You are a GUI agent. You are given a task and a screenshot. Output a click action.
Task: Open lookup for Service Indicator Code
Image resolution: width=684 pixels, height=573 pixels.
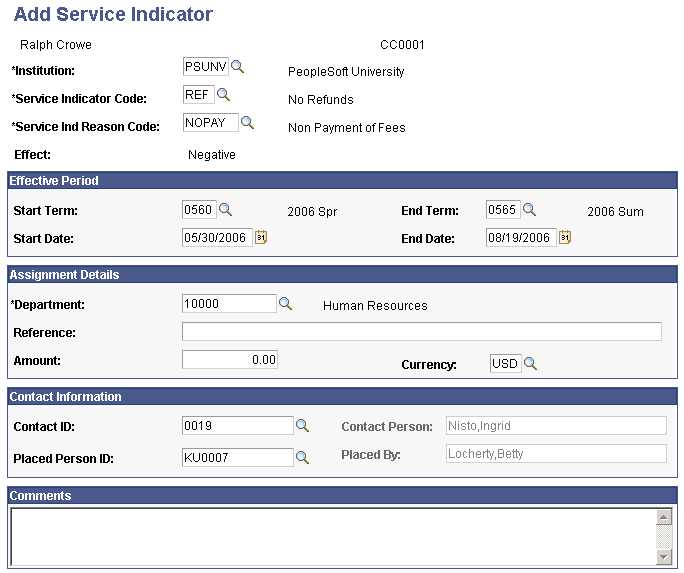click(223, 95)
